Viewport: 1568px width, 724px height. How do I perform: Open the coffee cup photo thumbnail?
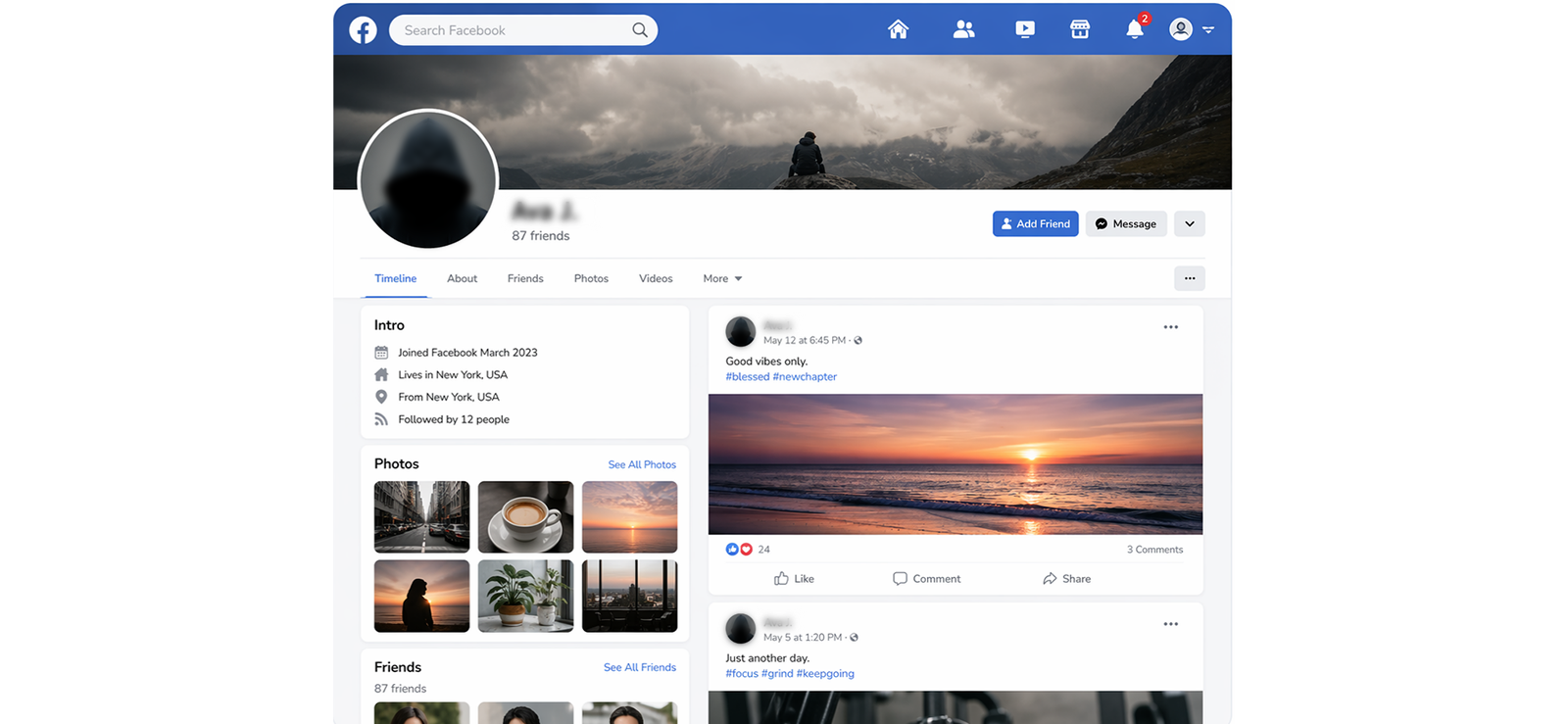click(525, 517)
